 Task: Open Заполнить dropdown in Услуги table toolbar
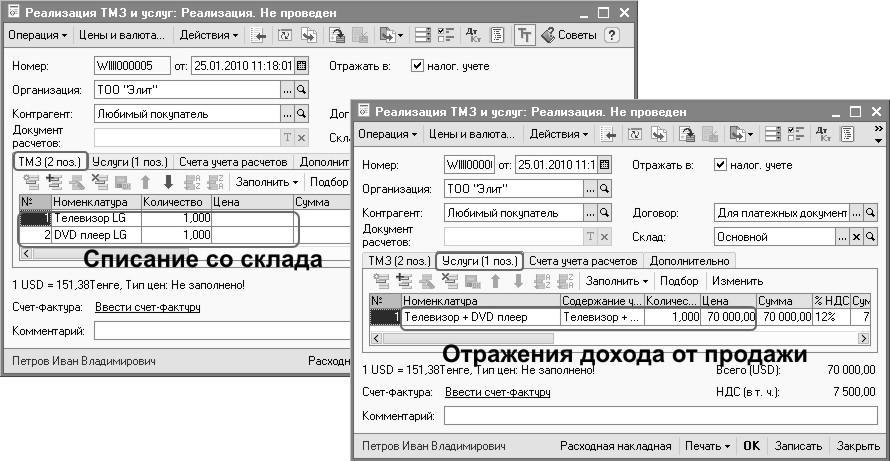pos(618,281)
